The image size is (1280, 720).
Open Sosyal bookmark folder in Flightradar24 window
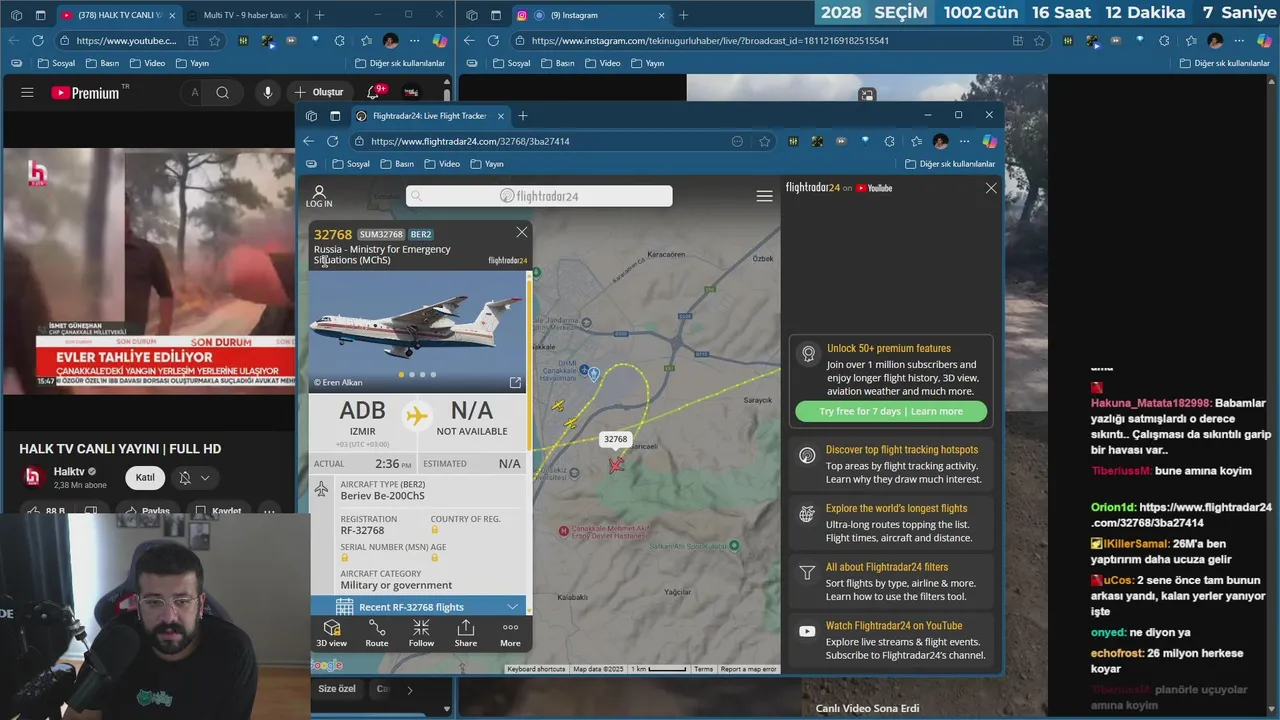click(x=351, y=164)
